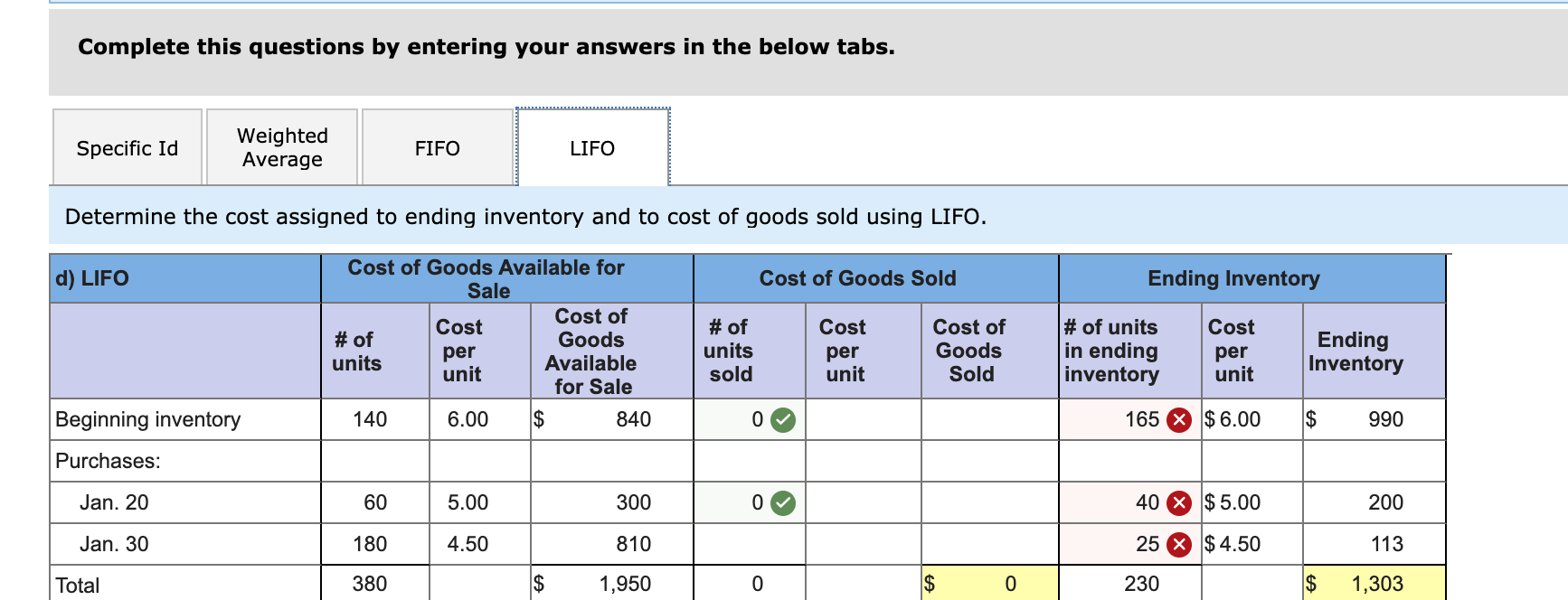The image size is (1568, 600).
Task: Select the active LIFO tab
Action: pyautogui.click(x=592, y=146)
